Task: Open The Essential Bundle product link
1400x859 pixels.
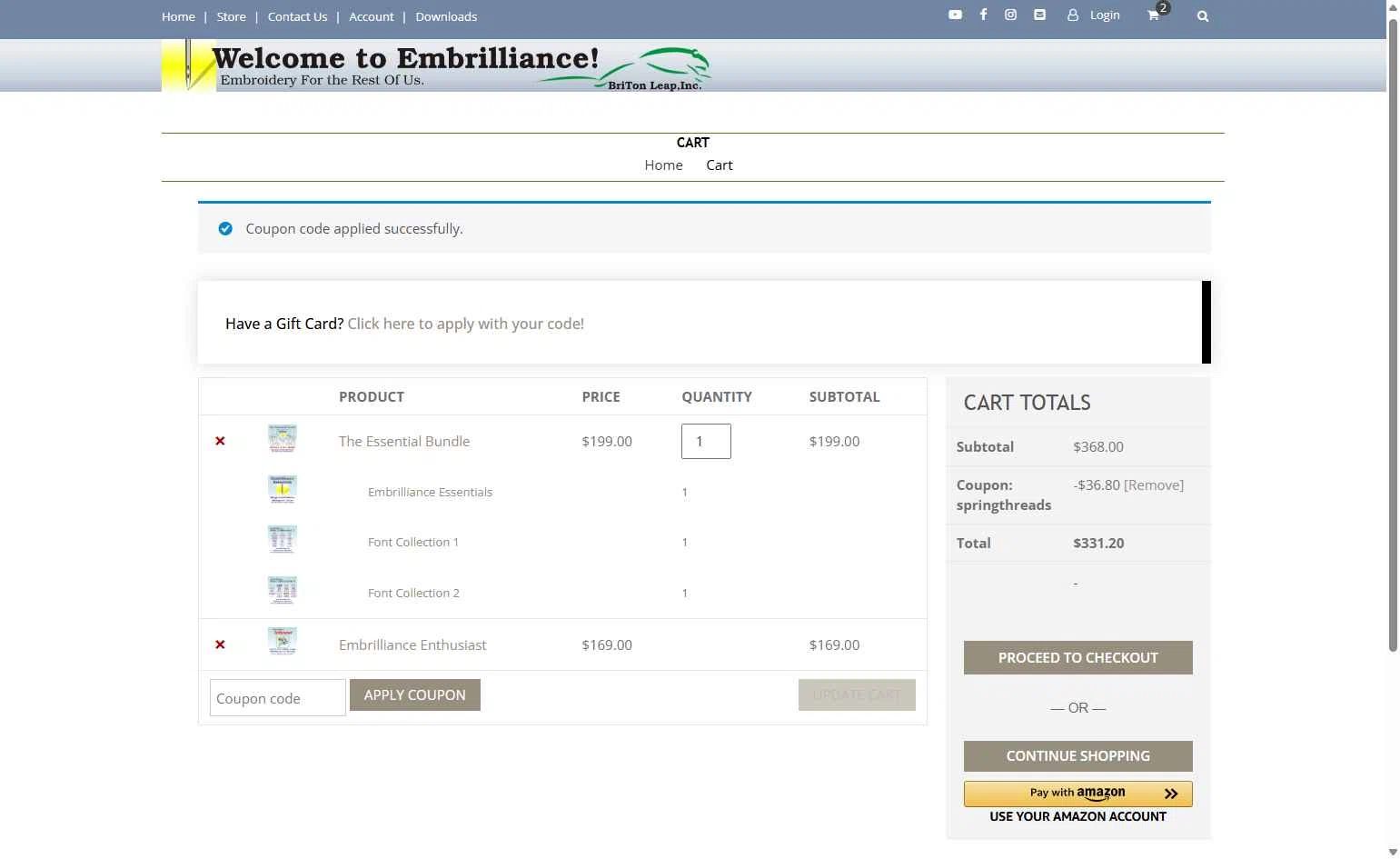Action: (404, 441)
